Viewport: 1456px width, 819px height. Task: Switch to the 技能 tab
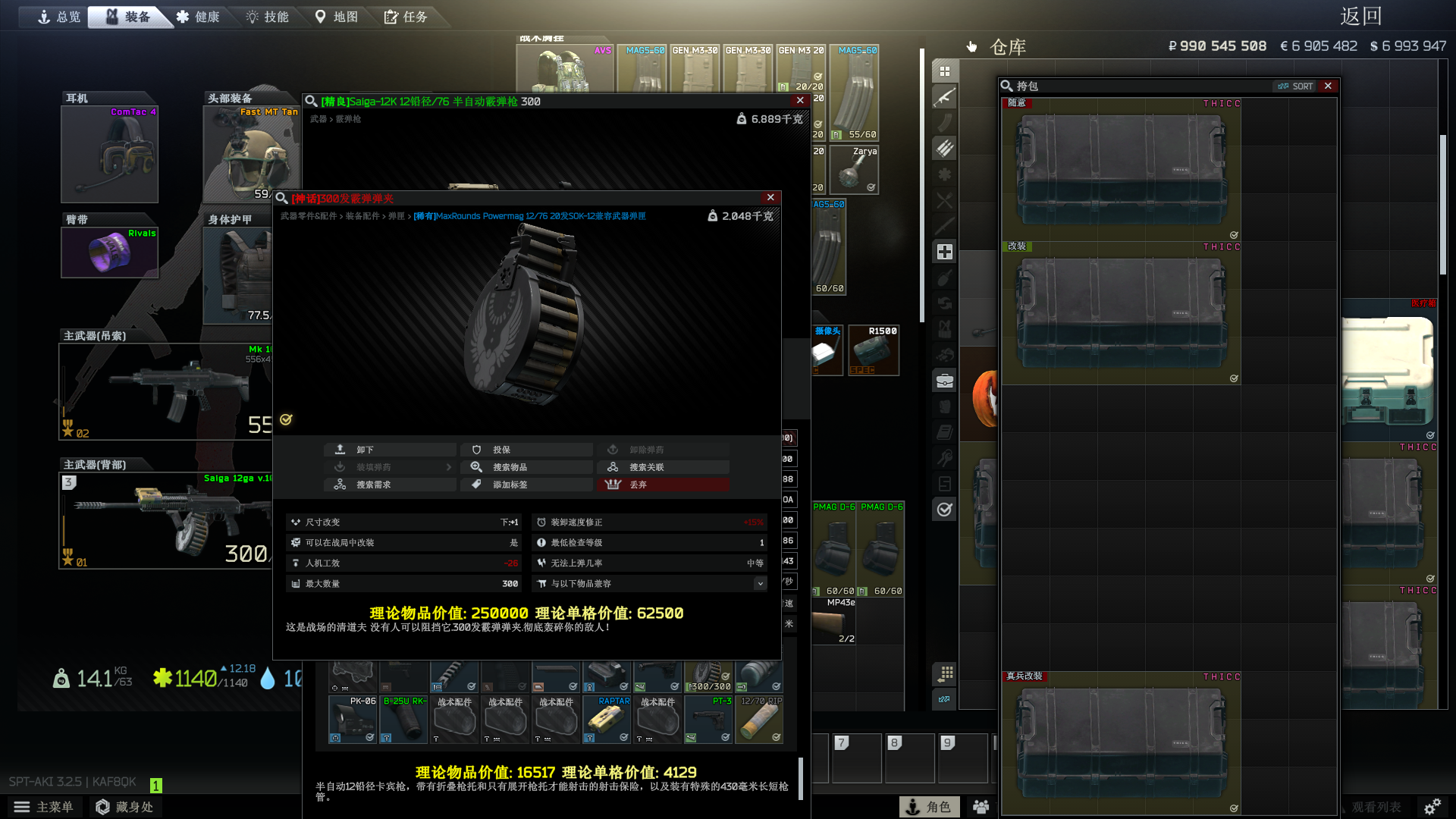pyautogui.click(x=268, y=17)
